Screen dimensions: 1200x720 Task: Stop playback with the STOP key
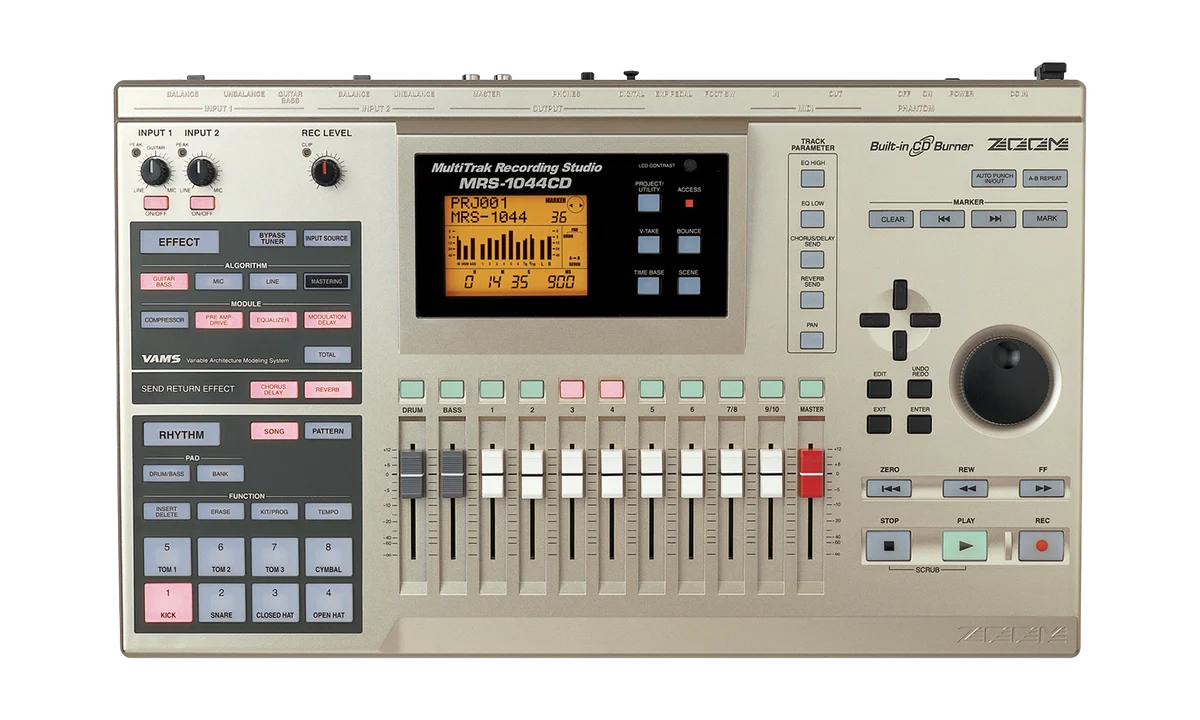pyautogui.click(x=889, y=546)
